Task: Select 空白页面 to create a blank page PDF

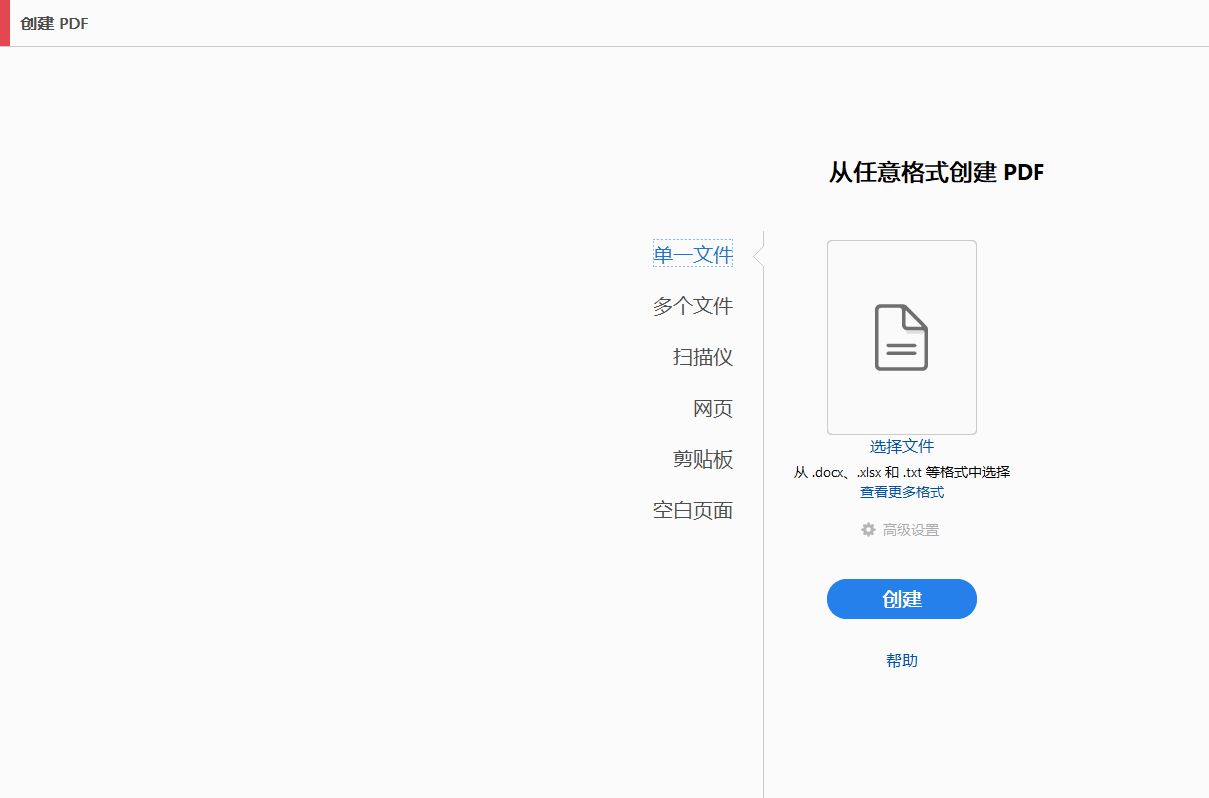Action: point(694,510)
